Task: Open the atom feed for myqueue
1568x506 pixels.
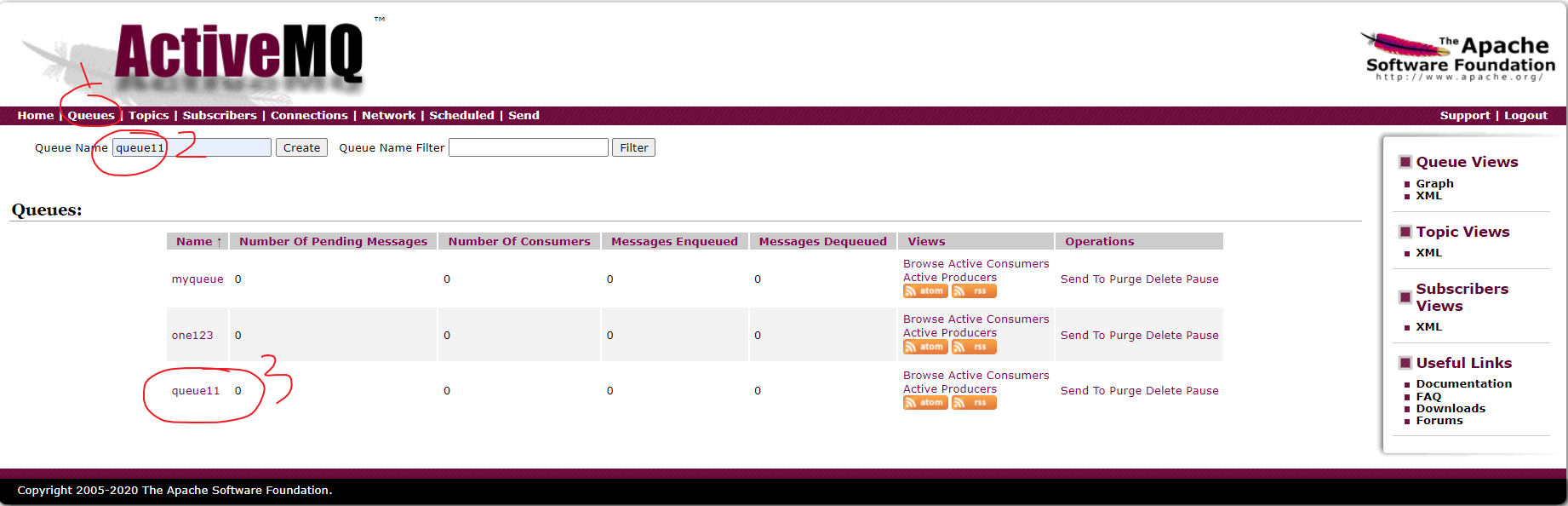Action: coord(925,291)
